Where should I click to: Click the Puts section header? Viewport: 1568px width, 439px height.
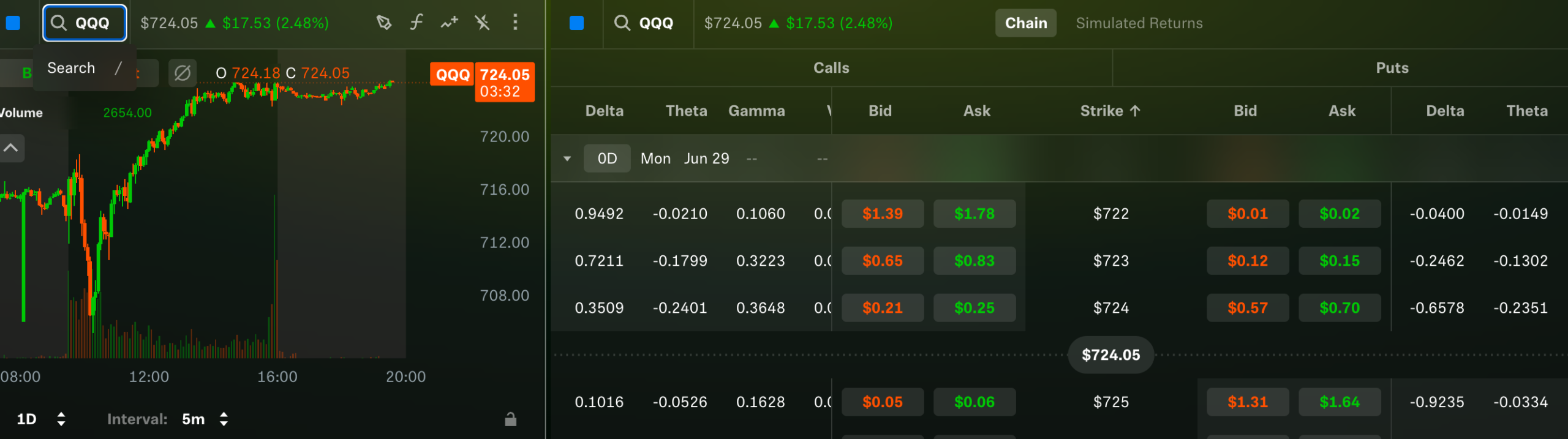(x=1392, y=68)
